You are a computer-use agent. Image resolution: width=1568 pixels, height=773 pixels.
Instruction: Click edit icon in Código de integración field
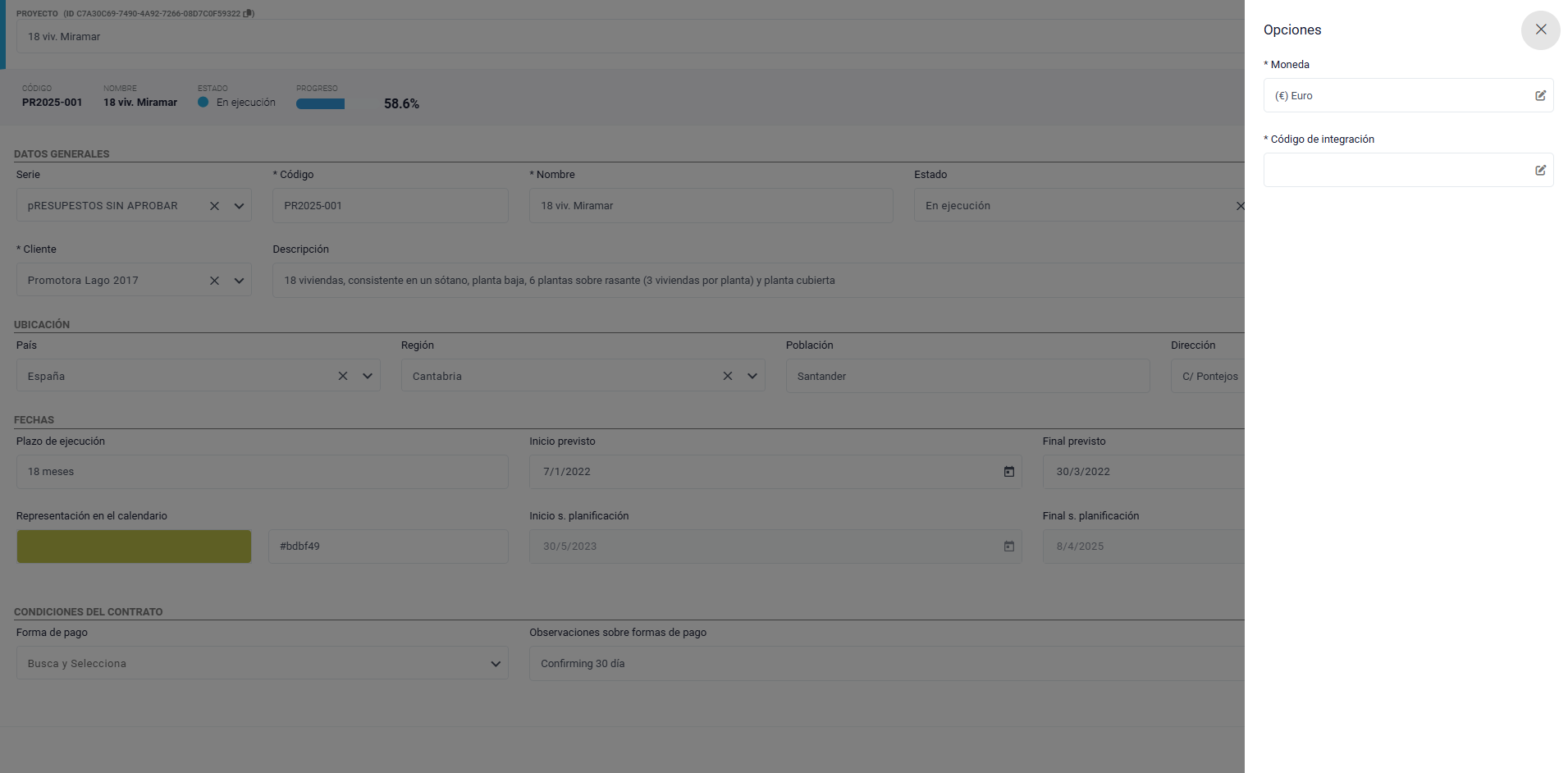1540,171
